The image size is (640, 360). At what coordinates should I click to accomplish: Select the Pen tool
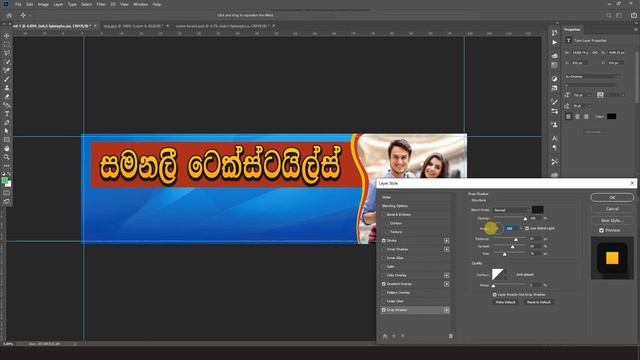coord(7,122)
